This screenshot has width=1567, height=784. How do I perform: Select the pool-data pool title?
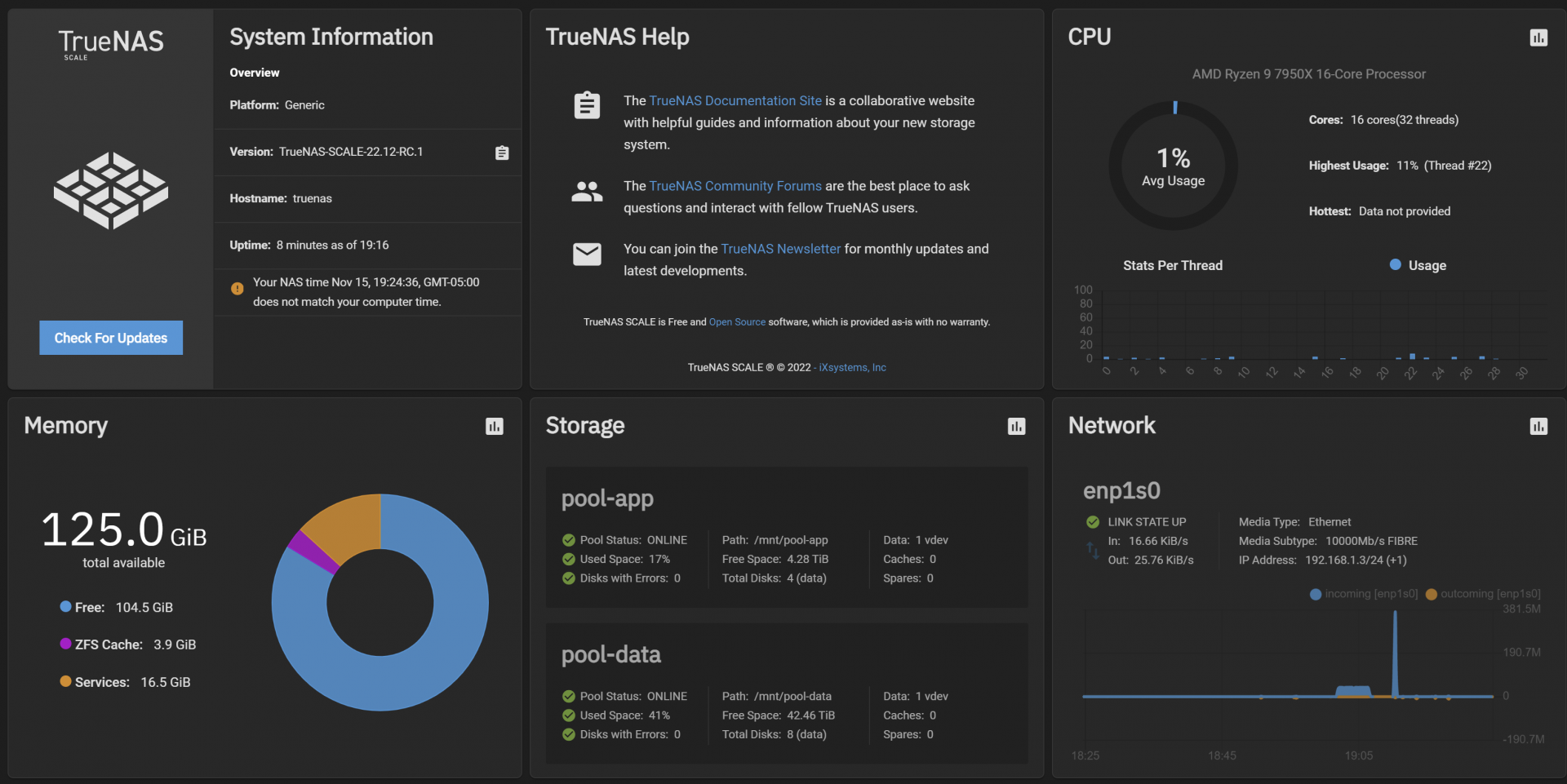pos(610,654)
